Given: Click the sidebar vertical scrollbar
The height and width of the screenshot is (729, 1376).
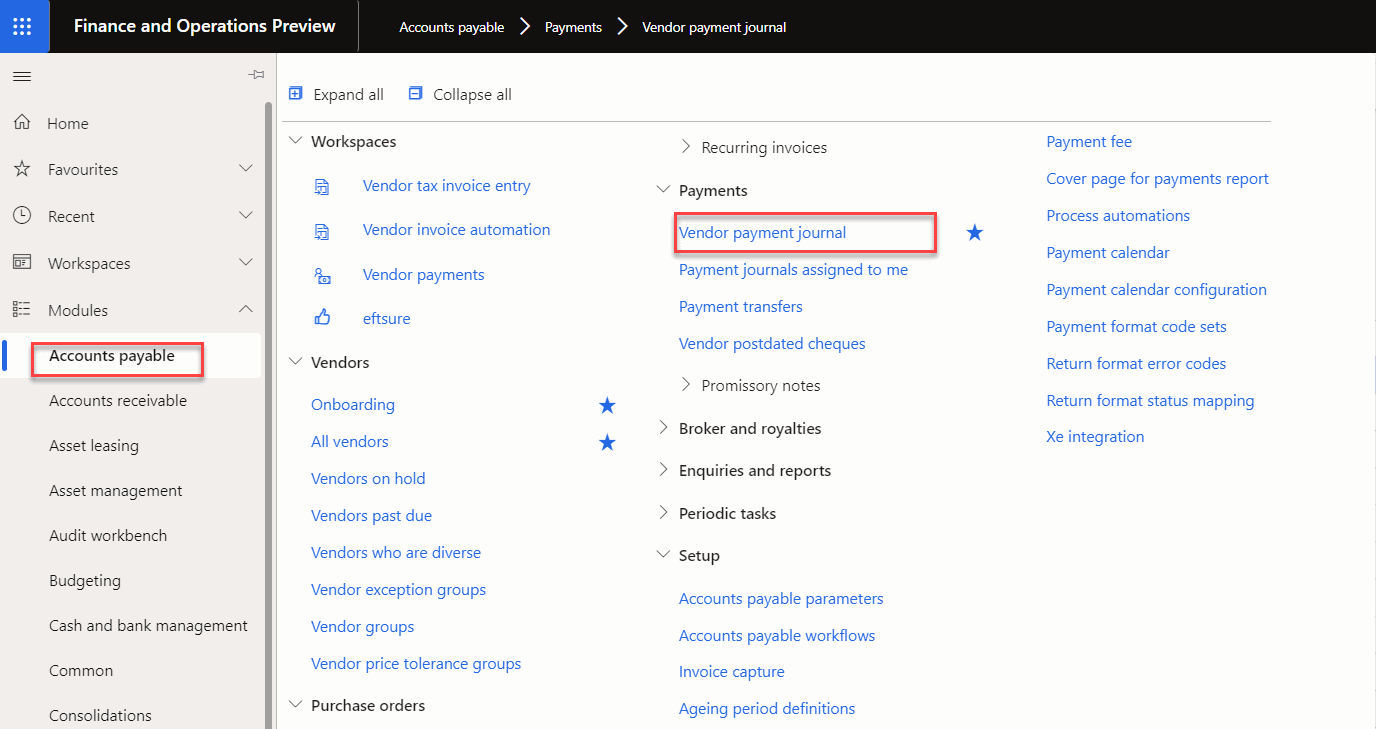Looking at the screenshot, I should 268,415.
